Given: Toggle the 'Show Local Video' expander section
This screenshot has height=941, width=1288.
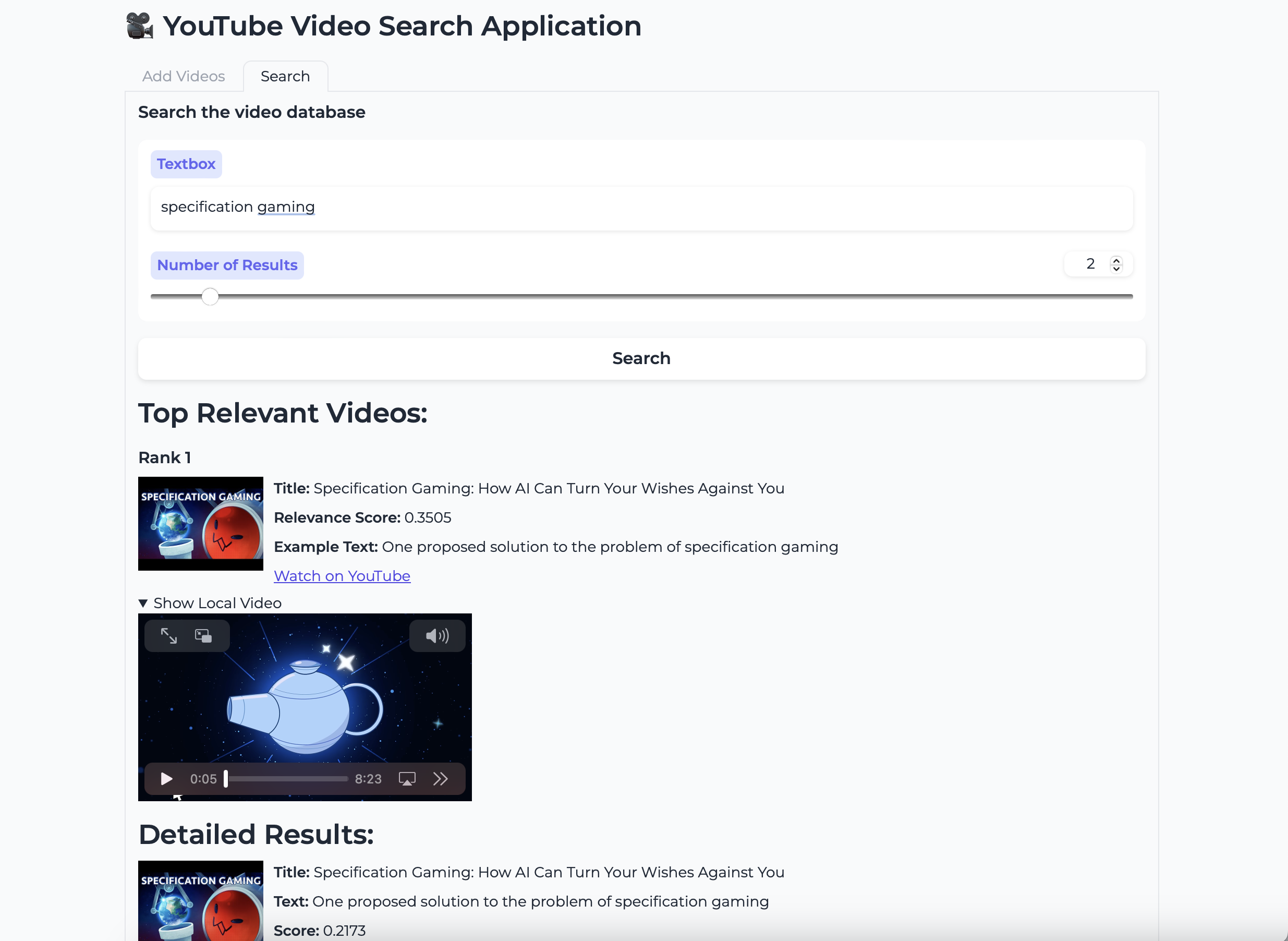Looking at the screenshot, I should click(x=209, y=602).
